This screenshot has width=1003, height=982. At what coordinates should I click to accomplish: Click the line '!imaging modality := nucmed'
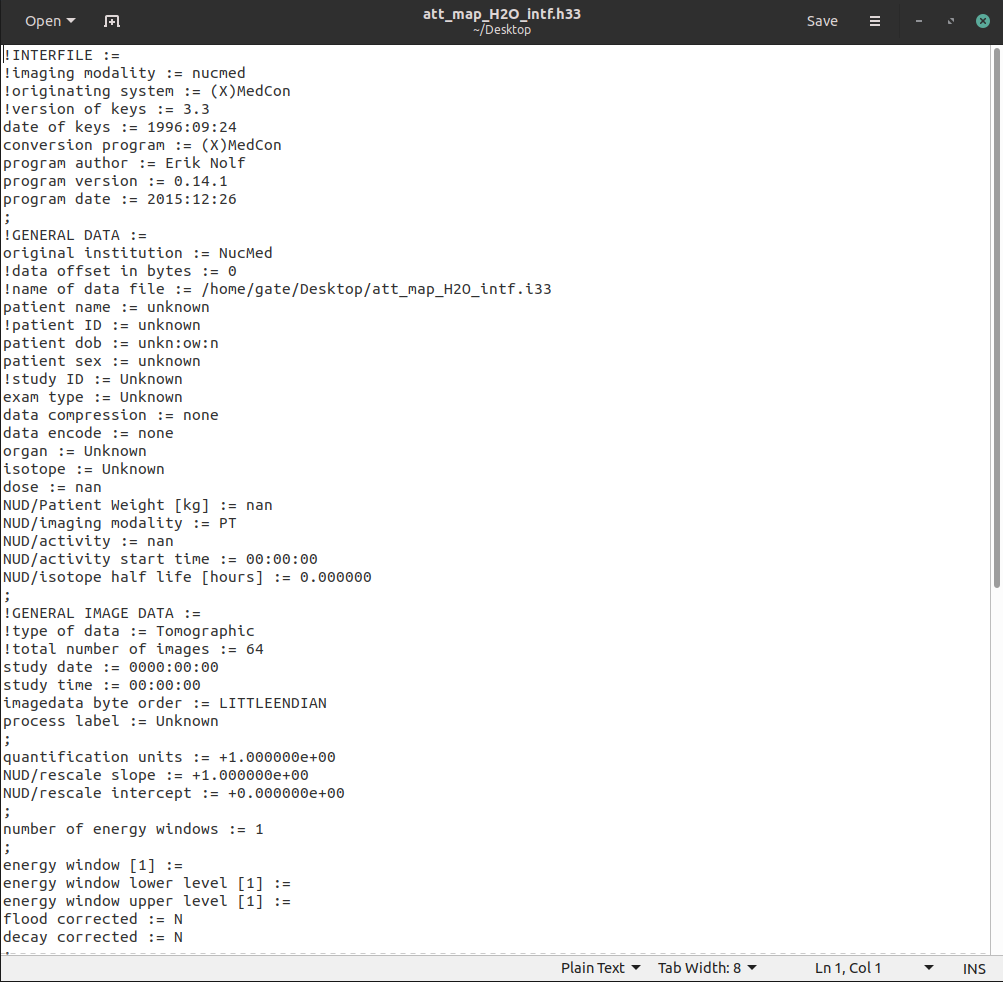(x=124, y=73)
